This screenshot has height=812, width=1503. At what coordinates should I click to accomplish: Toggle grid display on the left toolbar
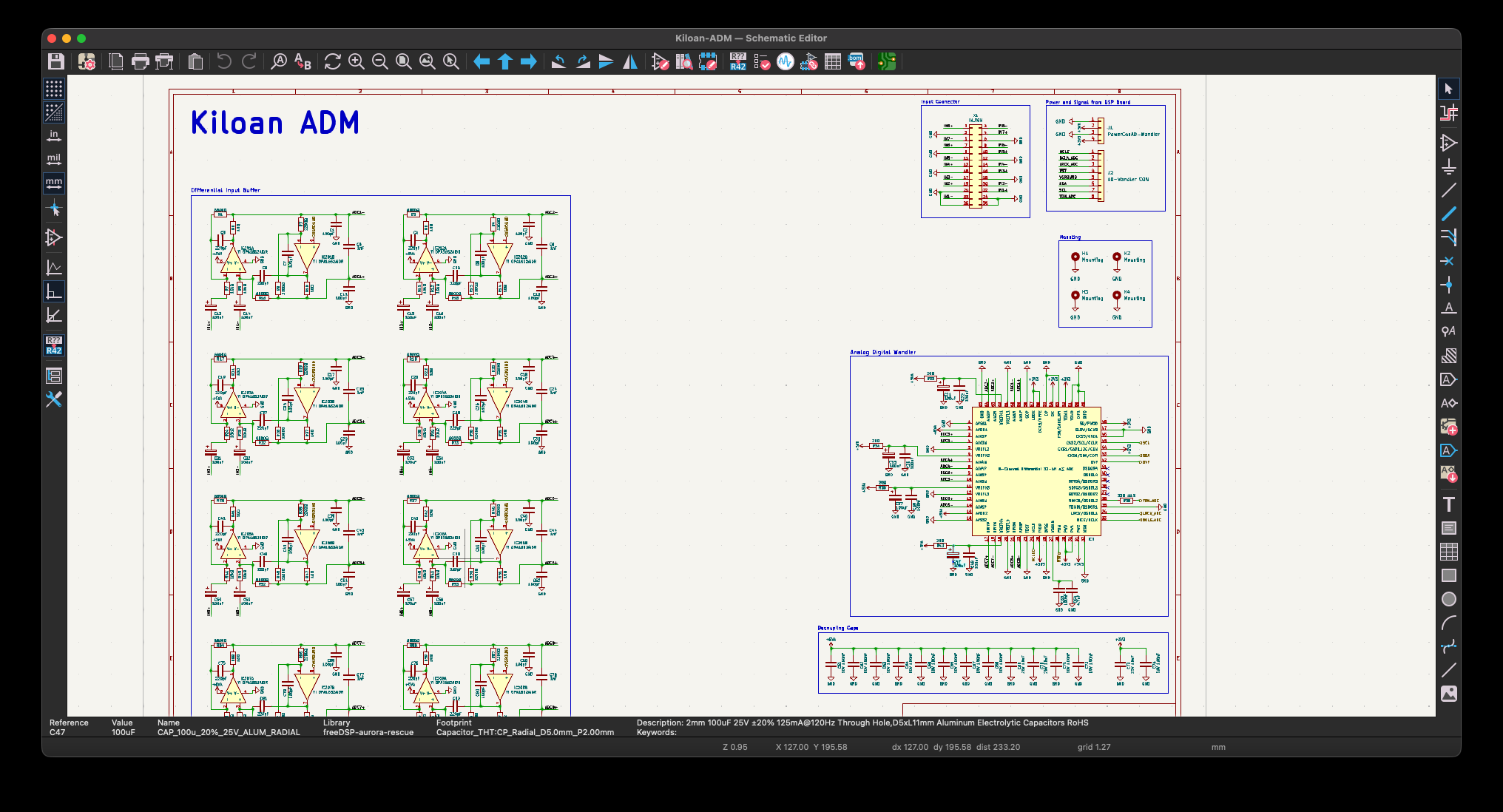pos(54,89)
